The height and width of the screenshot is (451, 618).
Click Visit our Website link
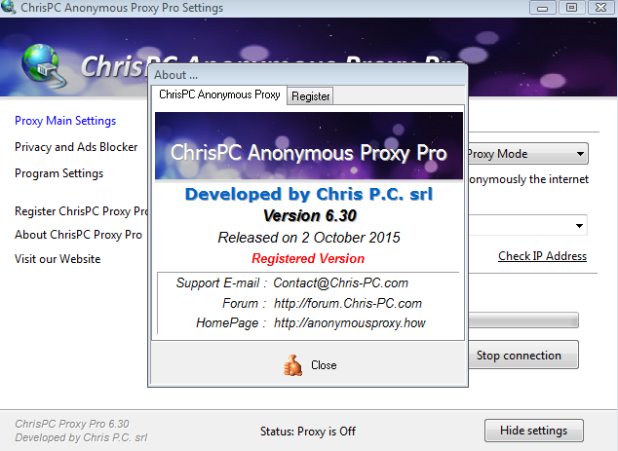pos(58,259)
